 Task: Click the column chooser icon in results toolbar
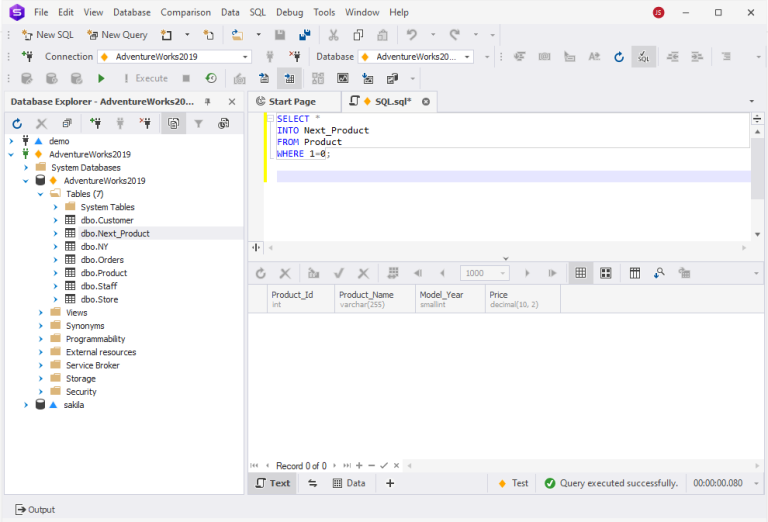pyautogui.click(x=635, y=273)
